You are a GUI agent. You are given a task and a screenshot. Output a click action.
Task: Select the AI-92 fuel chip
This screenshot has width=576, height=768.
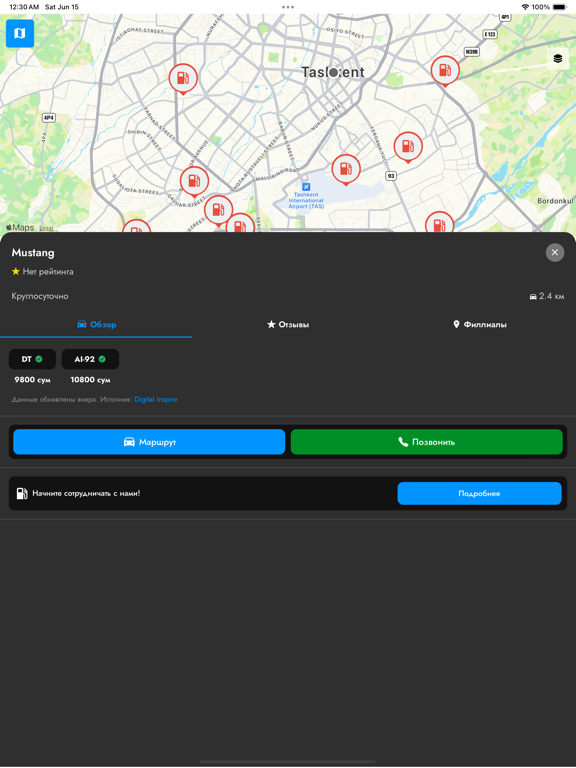(x=90, y=359)
